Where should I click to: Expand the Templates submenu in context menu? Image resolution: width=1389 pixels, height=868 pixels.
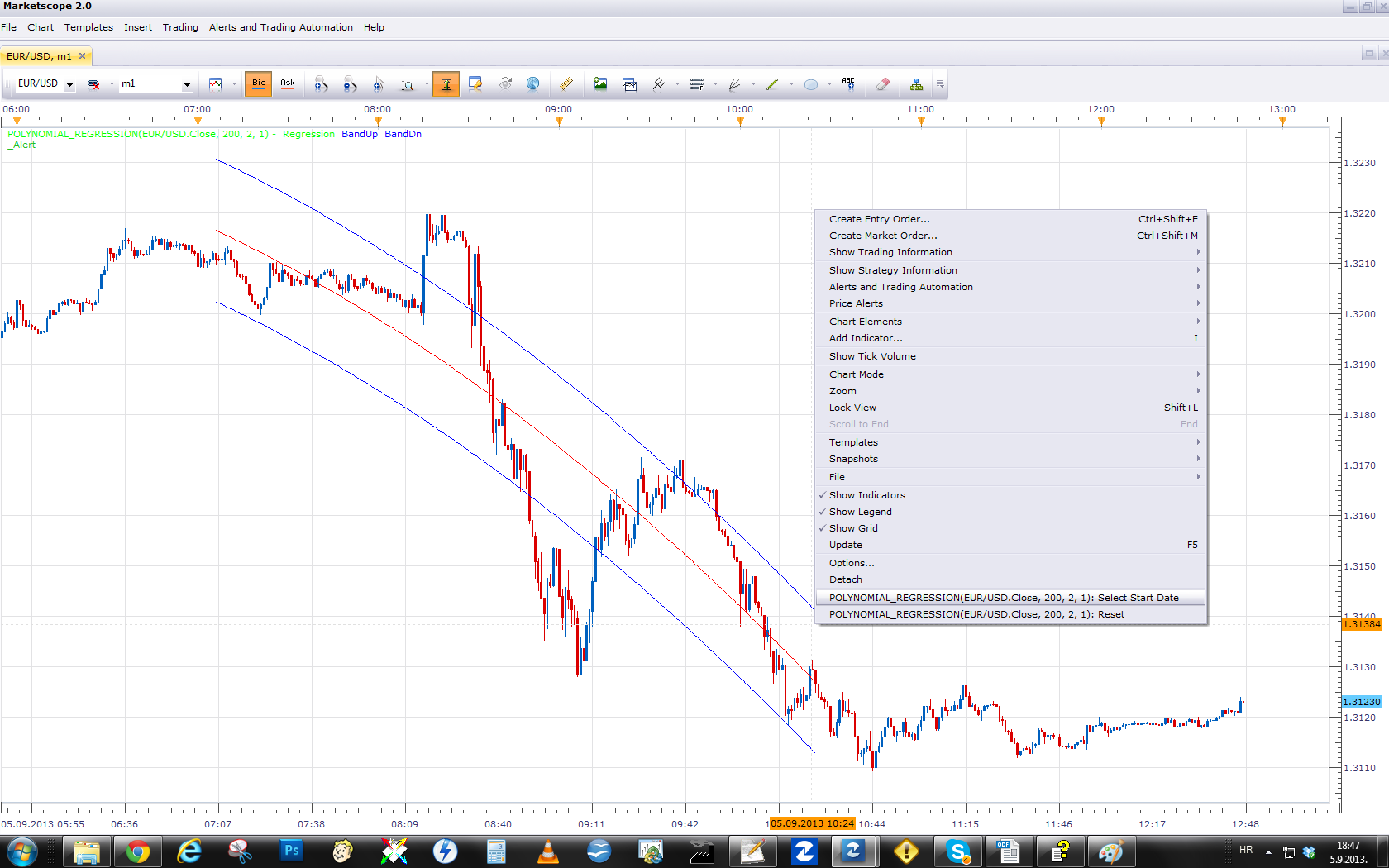pos(1010,442)
